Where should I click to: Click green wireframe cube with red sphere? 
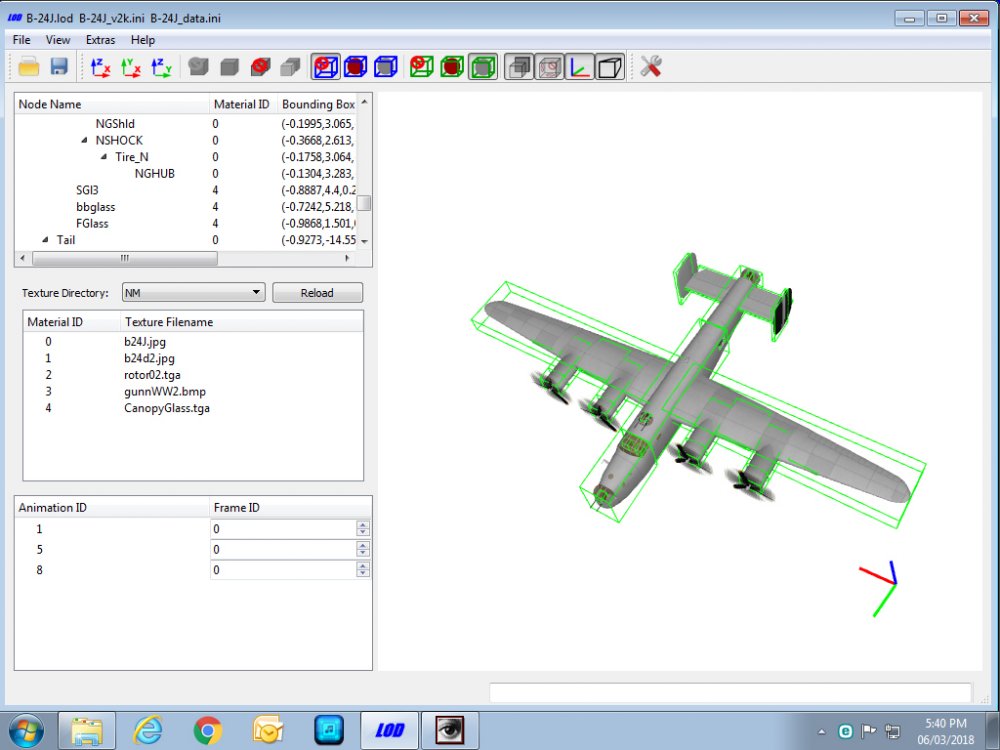(x=452, y=66)
